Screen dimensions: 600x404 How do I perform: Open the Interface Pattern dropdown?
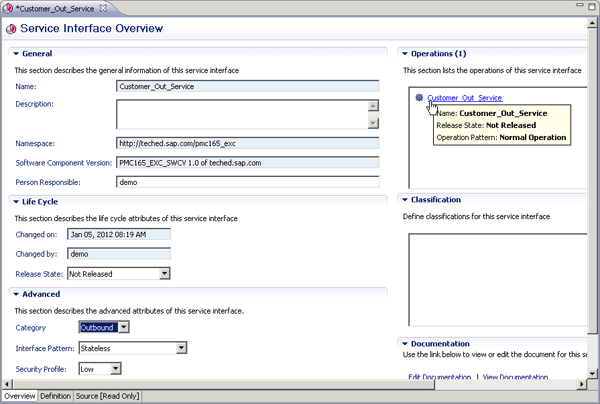pos(181,348)
